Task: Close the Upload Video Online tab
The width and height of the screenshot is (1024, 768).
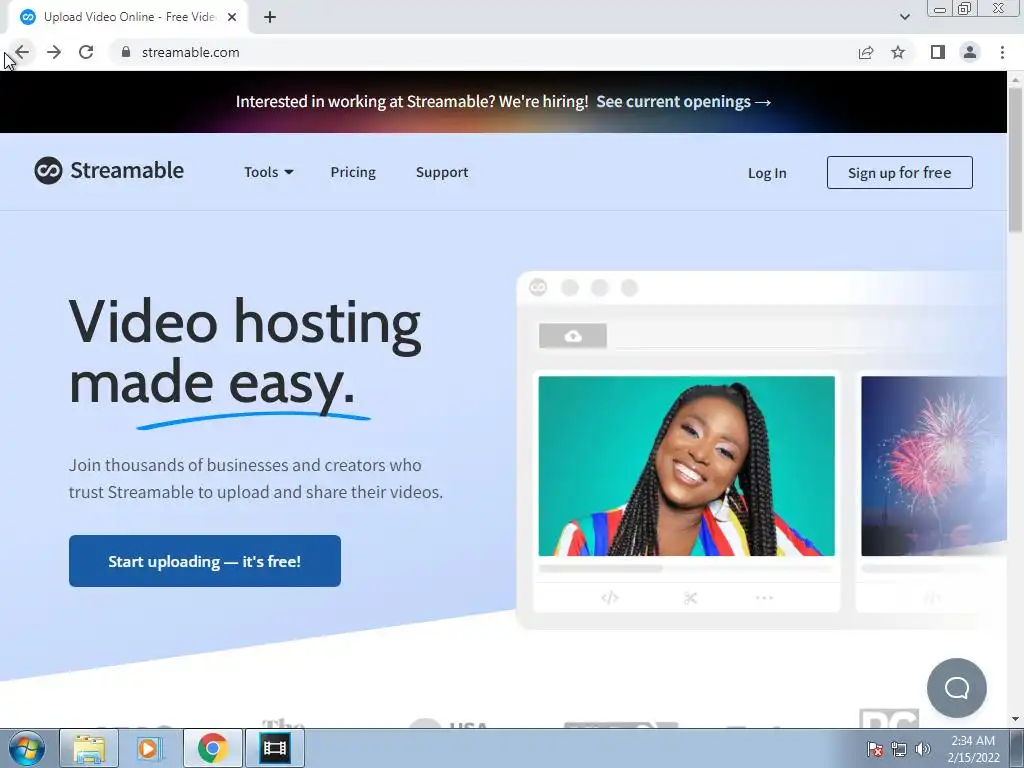Action: (x=232, y=17)
